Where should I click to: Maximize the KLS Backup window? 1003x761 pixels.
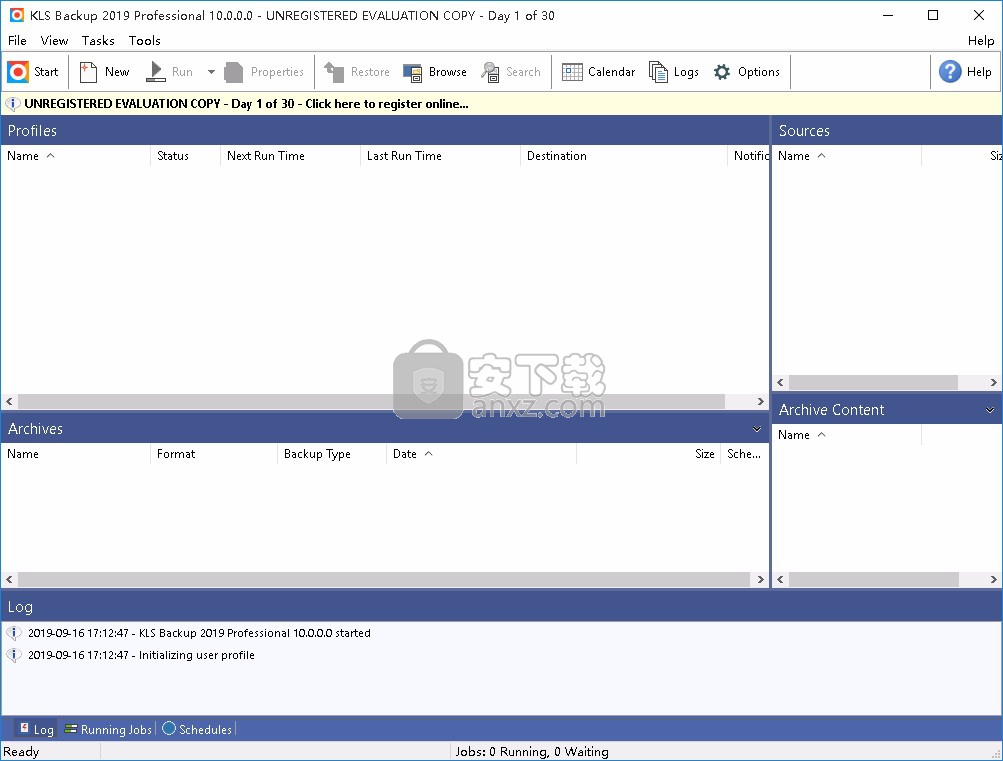(x=933, y=15)
